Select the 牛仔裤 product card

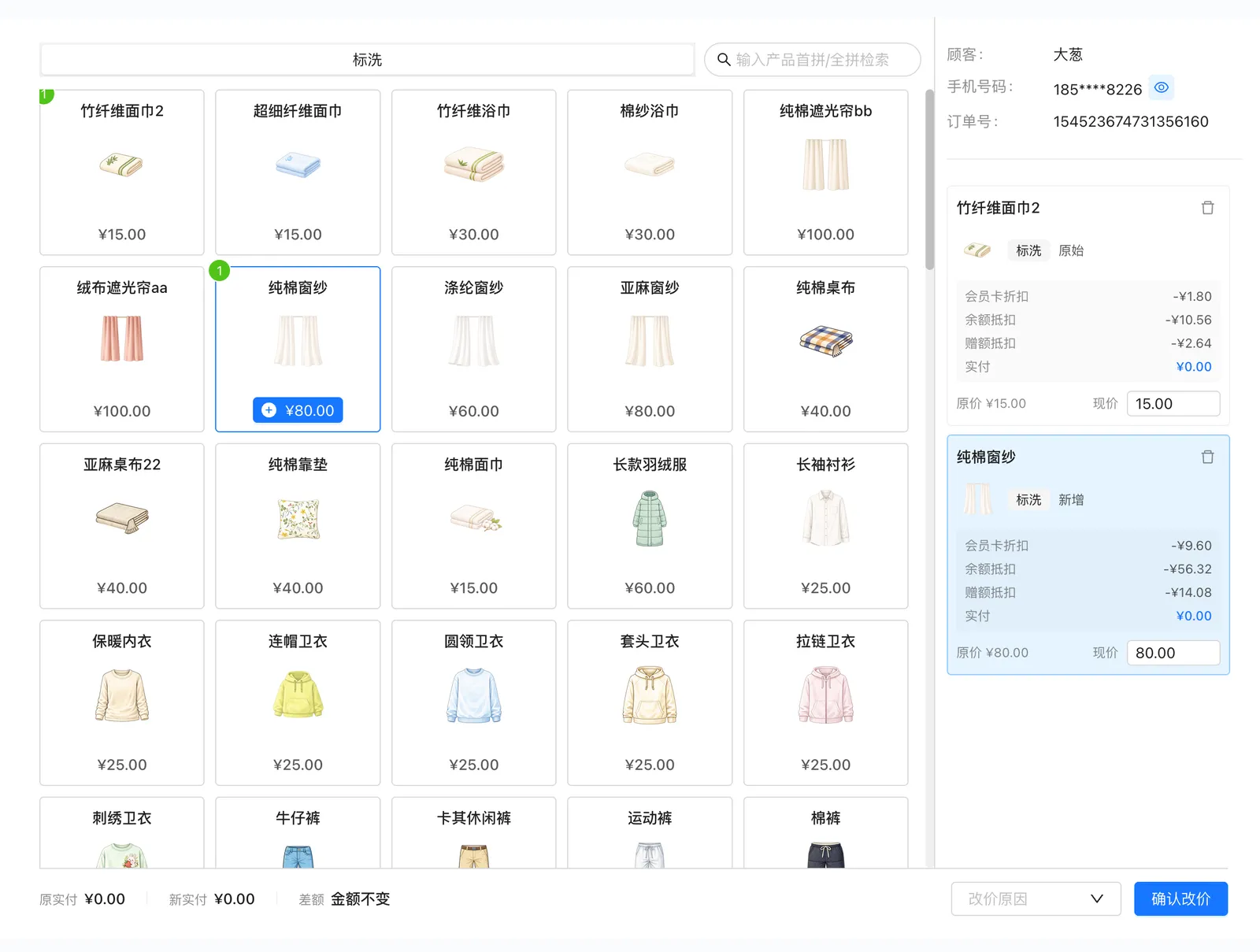click(x=298, y=833)
